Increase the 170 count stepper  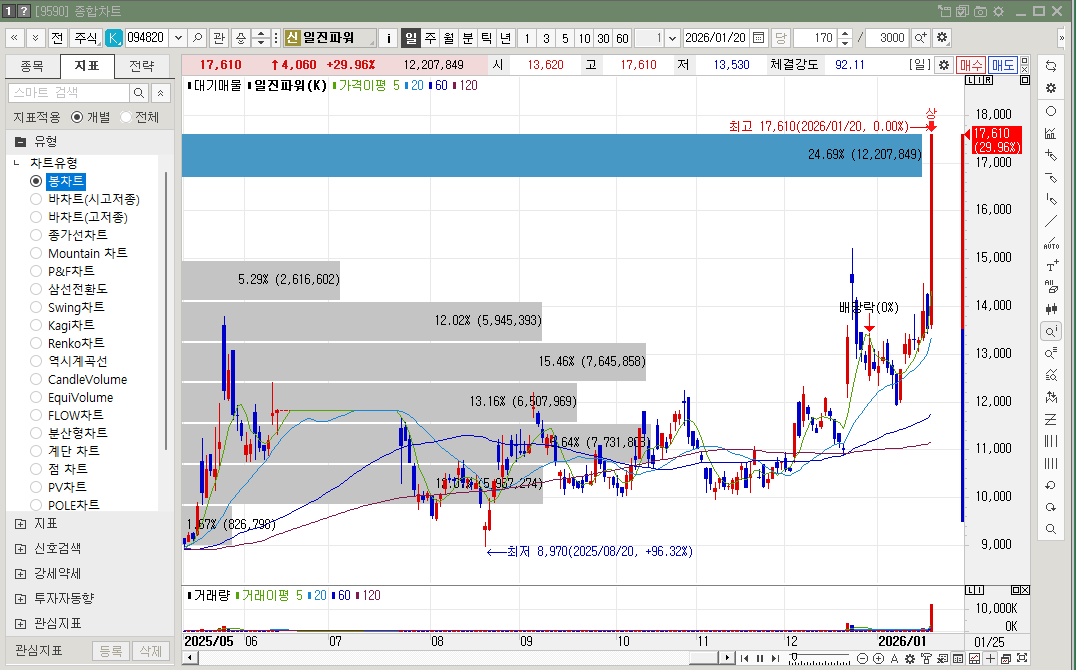[845, 34]
